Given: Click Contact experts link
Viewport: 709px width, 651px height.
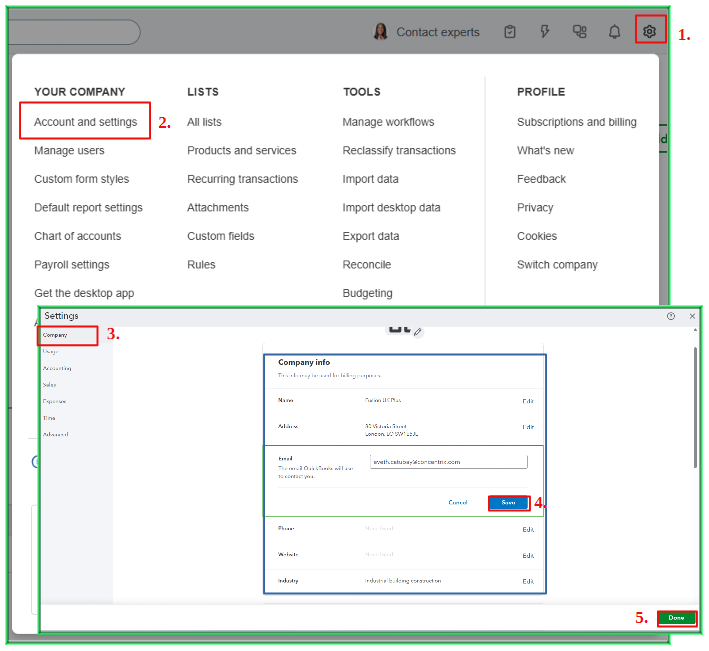Looking at the screenshot, I should click(x=438, y=32).
